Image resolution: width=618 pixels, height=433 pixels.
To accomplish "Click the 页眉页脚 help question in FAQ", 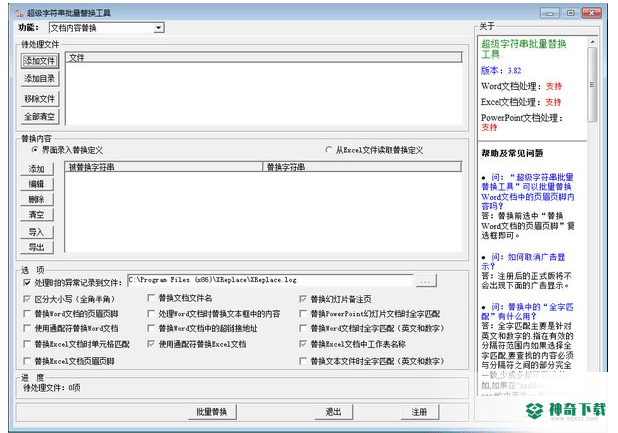I will (x=528, y=191).
